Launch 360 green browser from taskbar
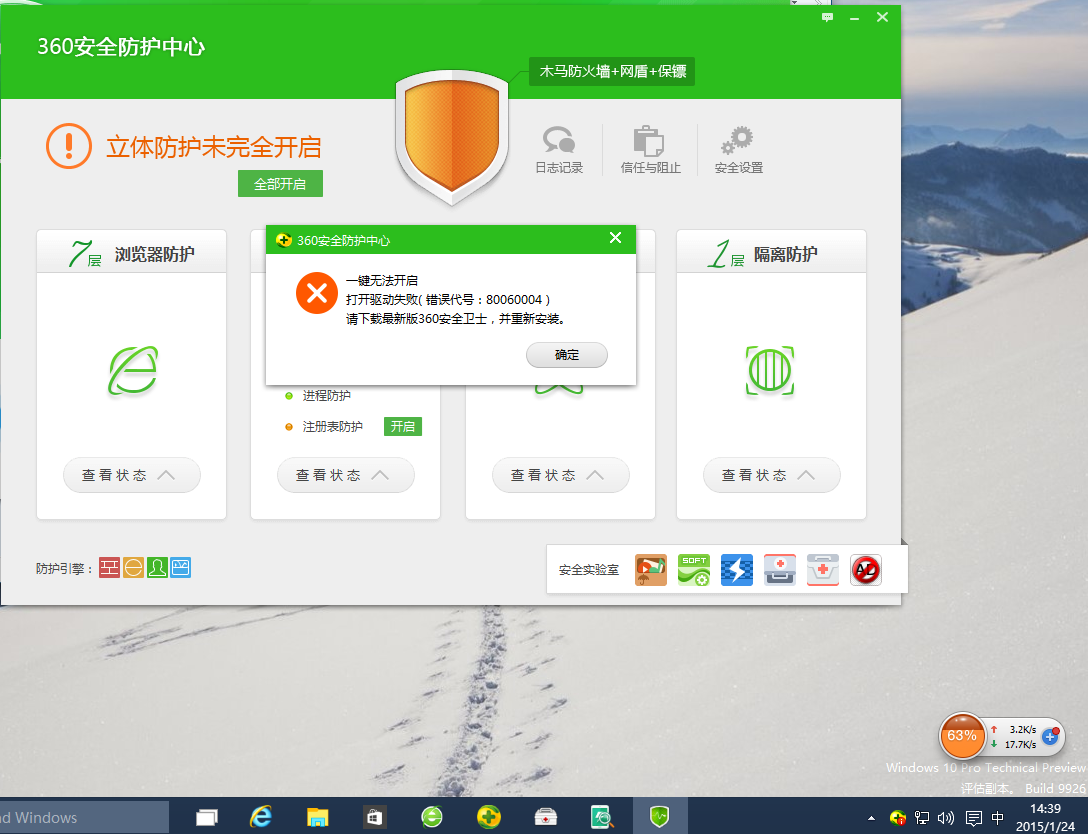The width and height of the screenshot is (1088, 834). point(432,817)
